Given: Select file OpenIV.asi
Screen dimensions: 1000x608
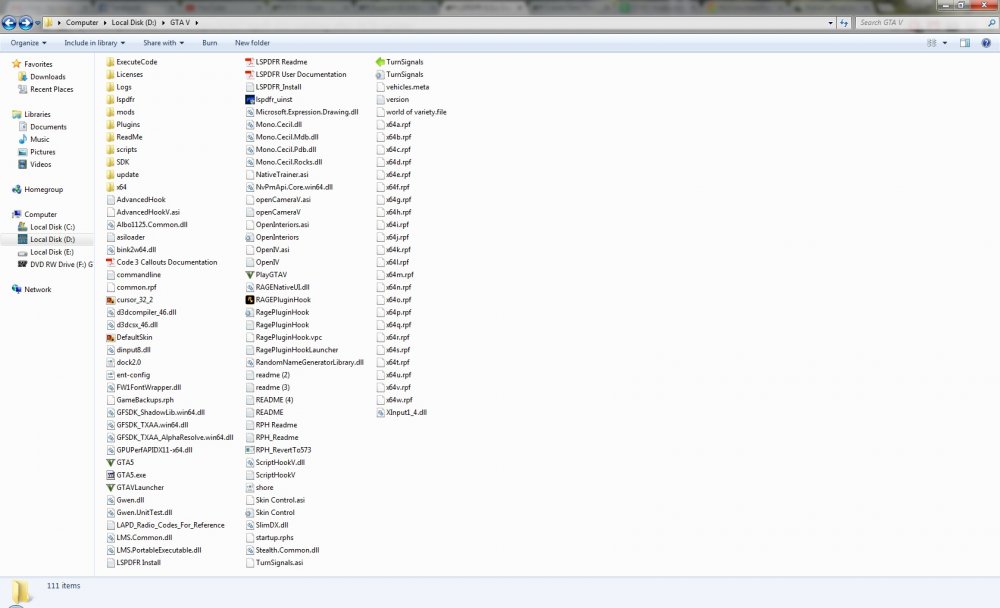Looking at the screenshot, I should (268, 249).
